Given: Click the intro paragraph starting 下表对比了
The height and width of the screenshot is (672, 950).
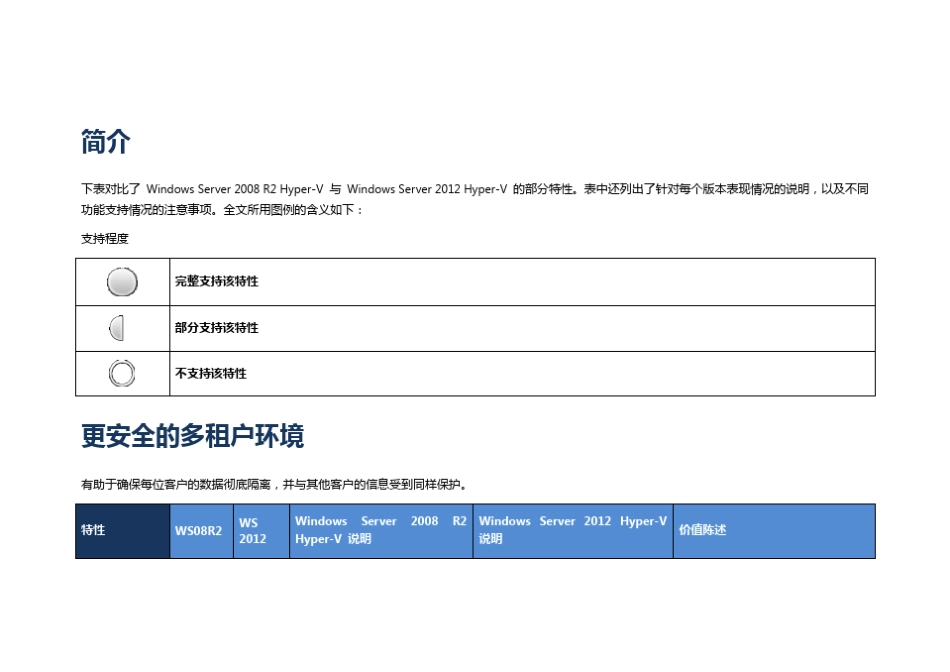Looking at the screenshot, I should pyautogui.click(x=475, y=199).
